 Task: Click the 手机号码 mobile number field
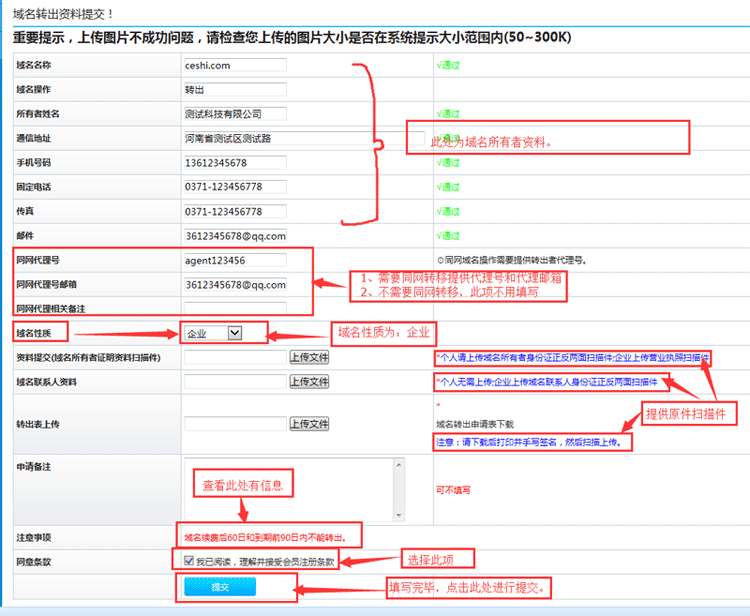click(235, 163)
